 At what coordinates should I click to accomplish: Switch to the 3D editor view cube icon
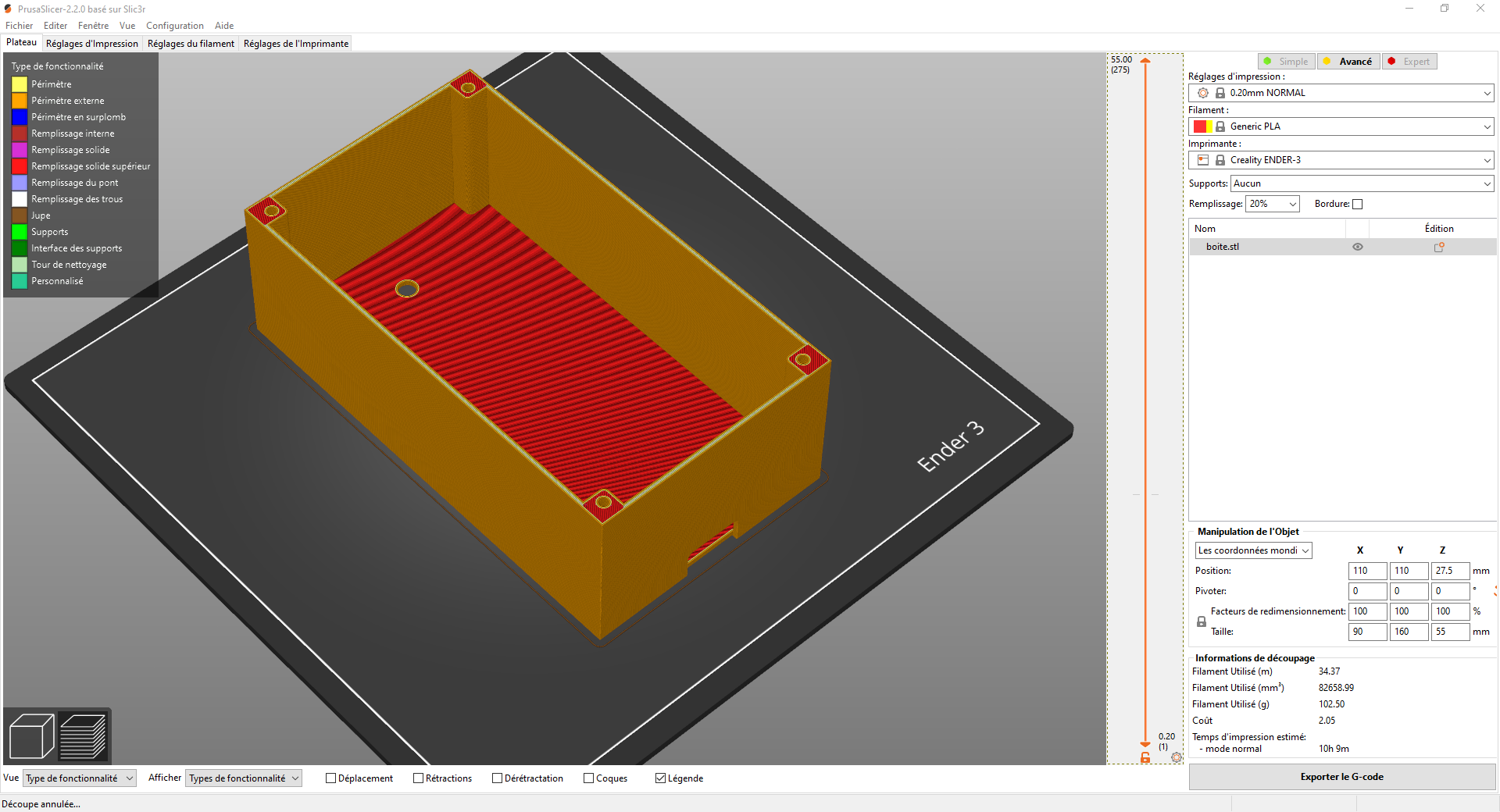point(31,735)
